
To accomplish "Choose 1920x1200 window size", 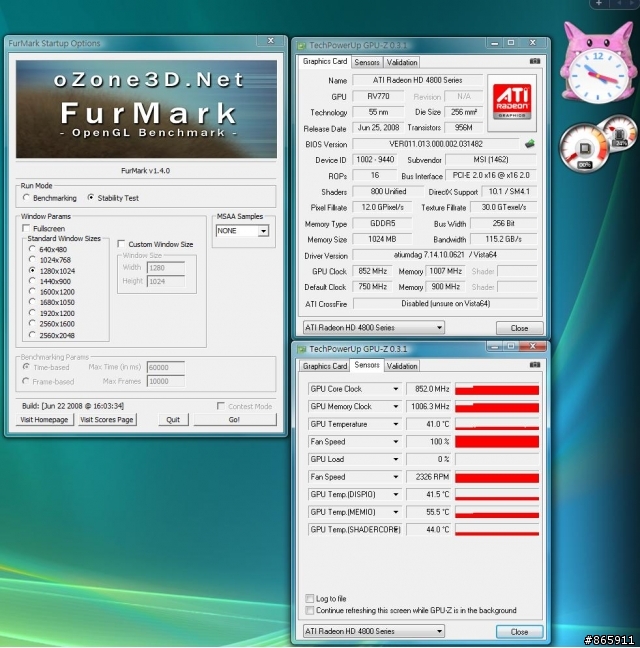I will pyautogui.click(x=32, y=313).
